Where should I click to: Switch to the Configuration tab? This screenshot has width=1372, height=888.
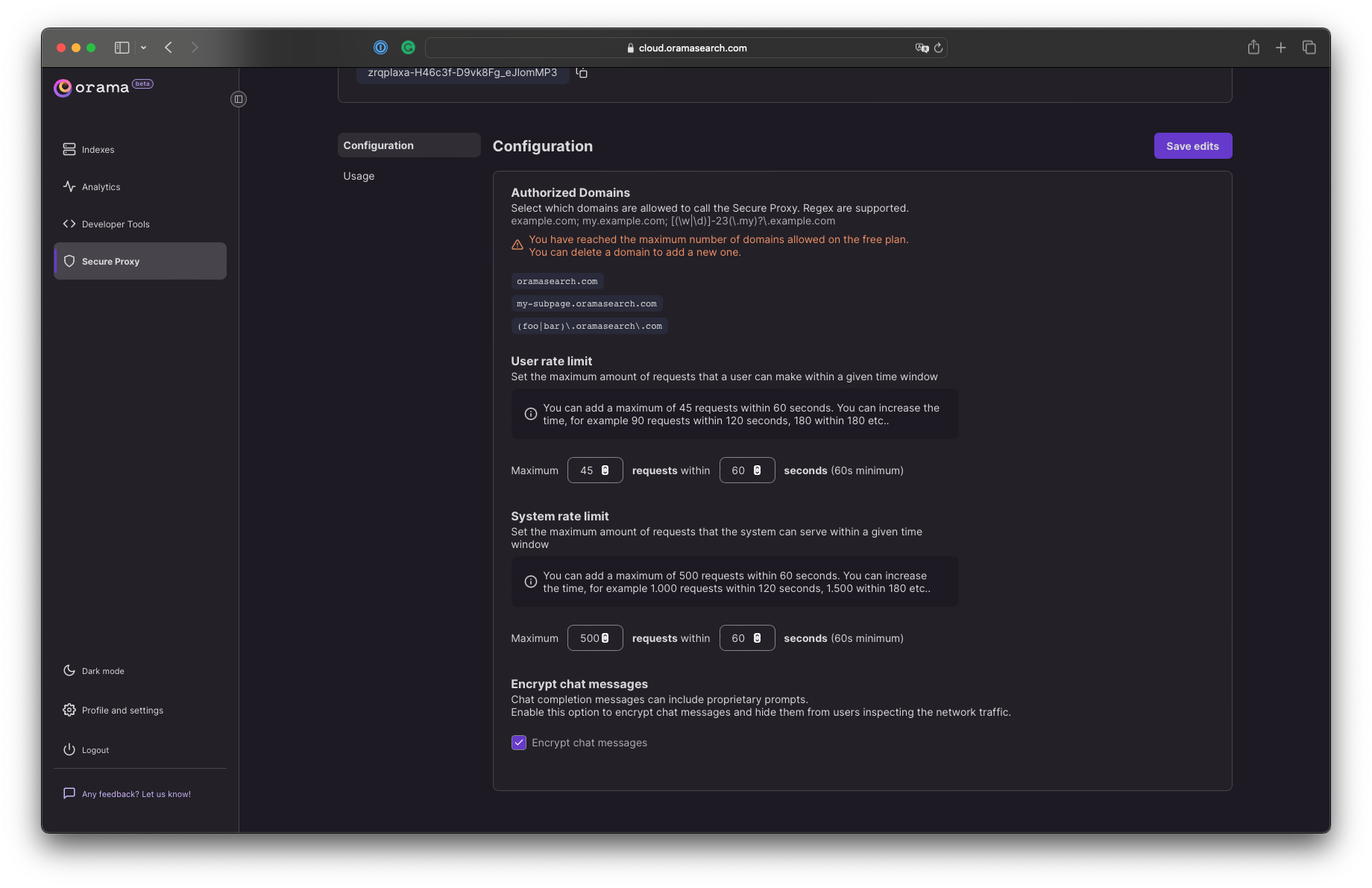tap(409, 145)
